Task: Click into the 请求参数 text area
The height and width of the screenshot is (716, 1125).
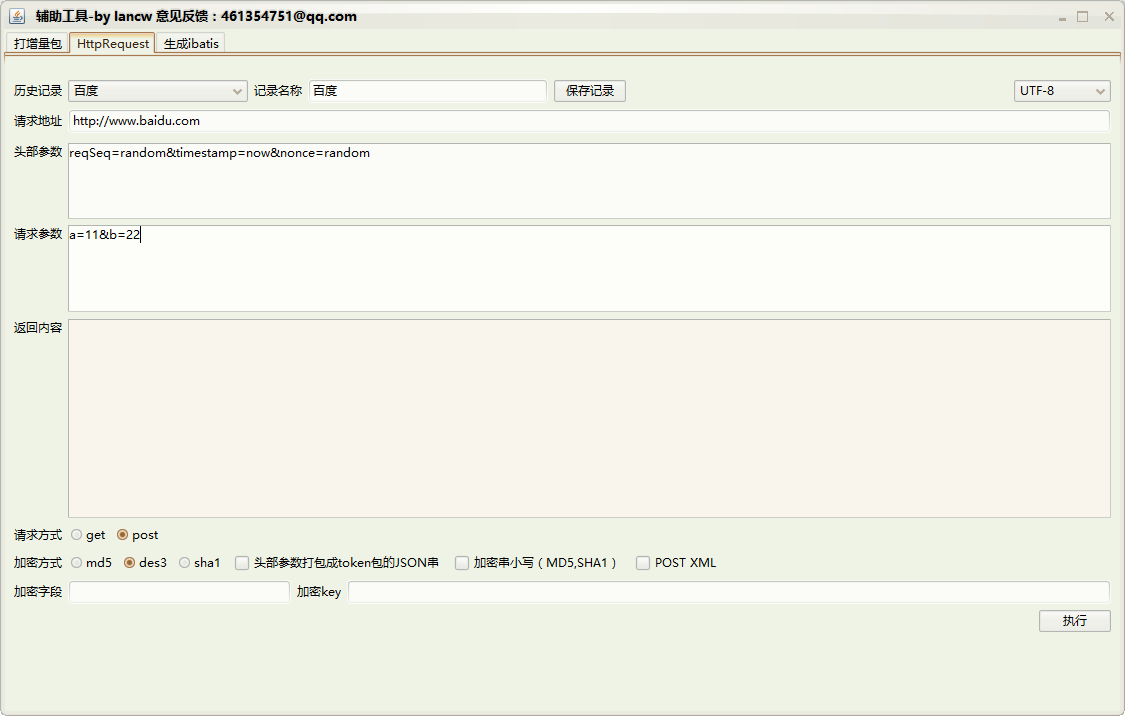Action: tap(589, 268)
